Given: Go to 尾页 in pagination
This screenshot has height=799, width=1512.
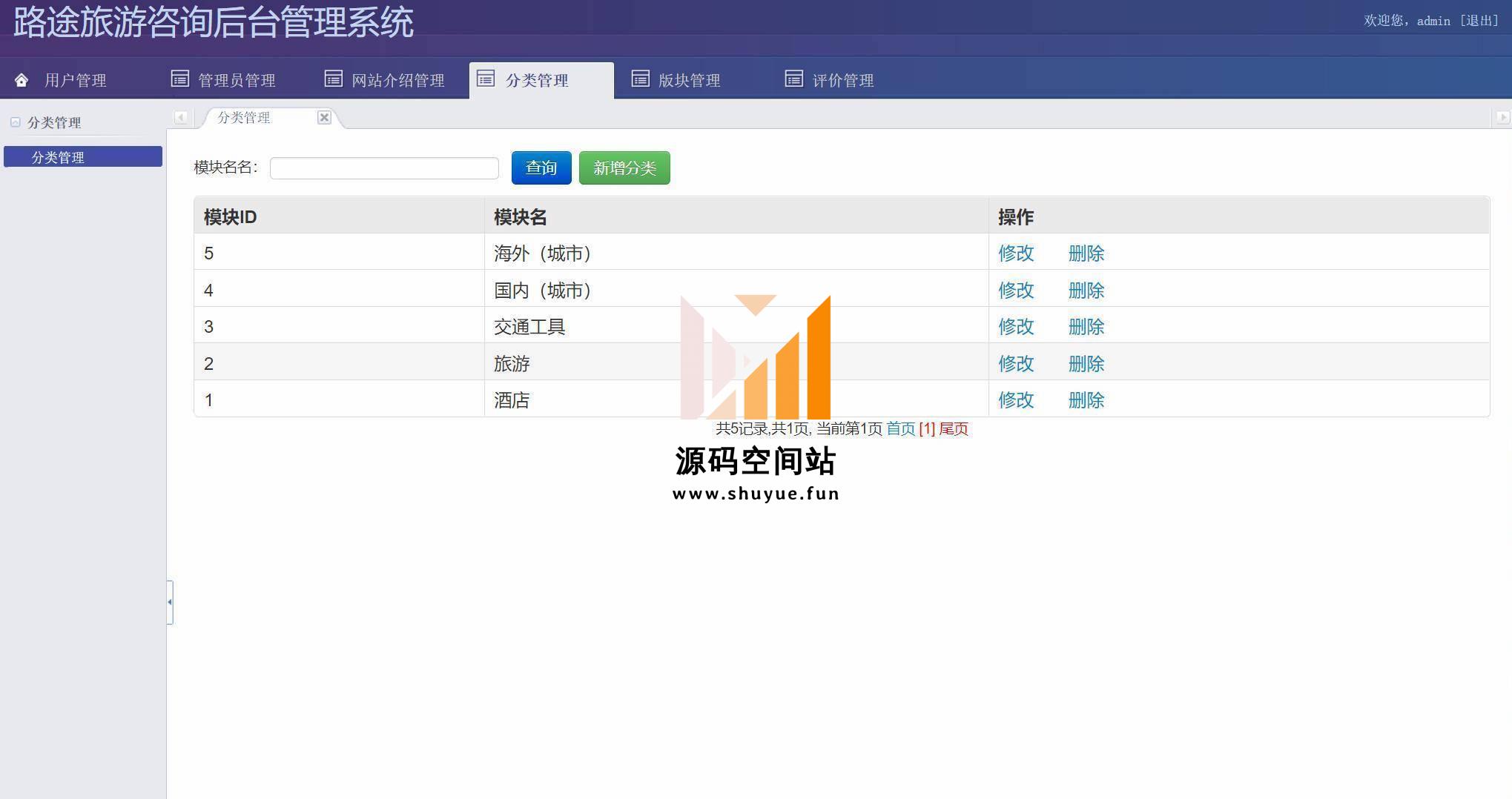Looking at the screenshot, I should point(954,429).
